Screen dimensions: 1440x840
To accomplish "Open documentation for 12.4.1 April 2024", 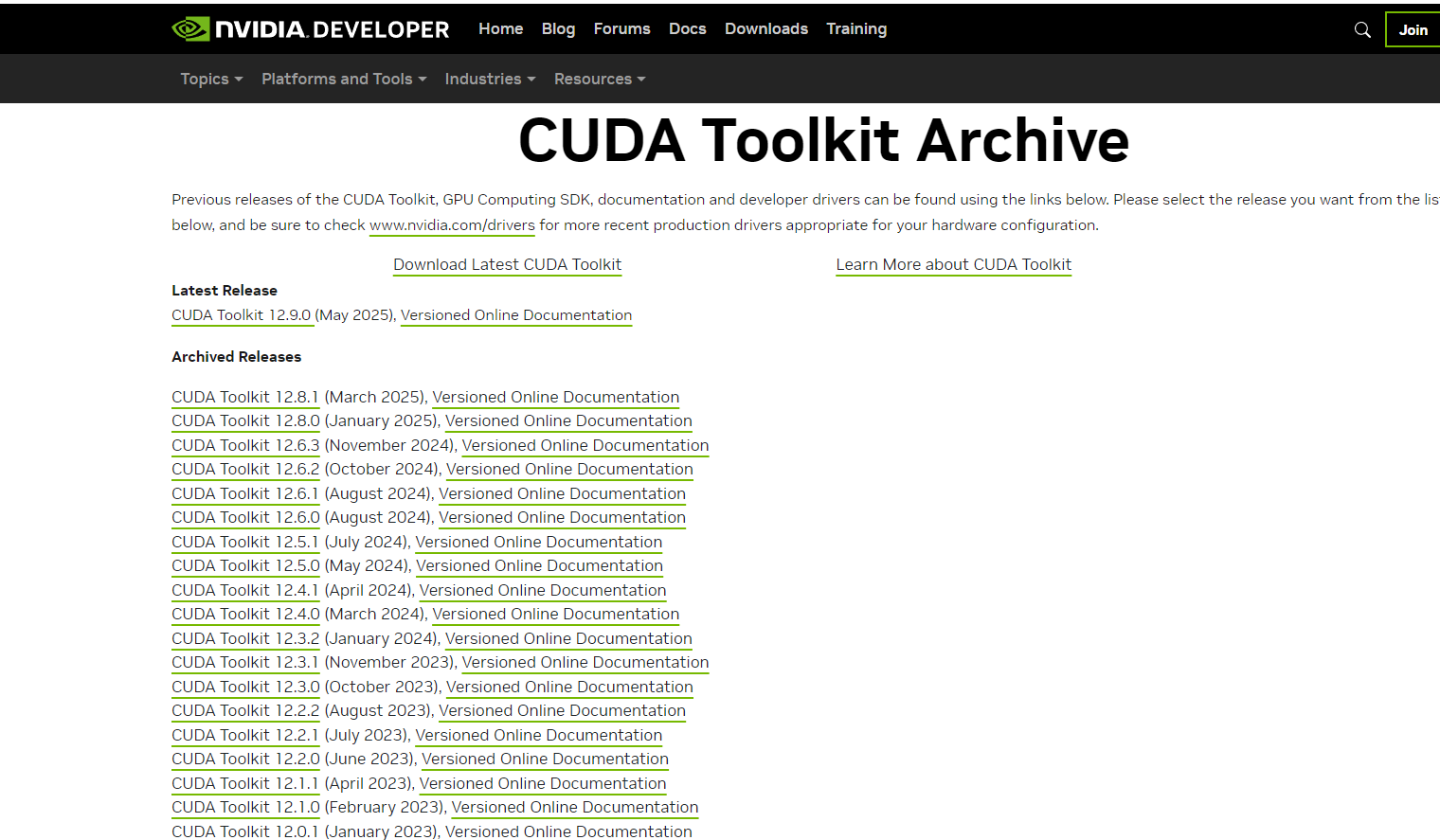I will tap(543, 590).
